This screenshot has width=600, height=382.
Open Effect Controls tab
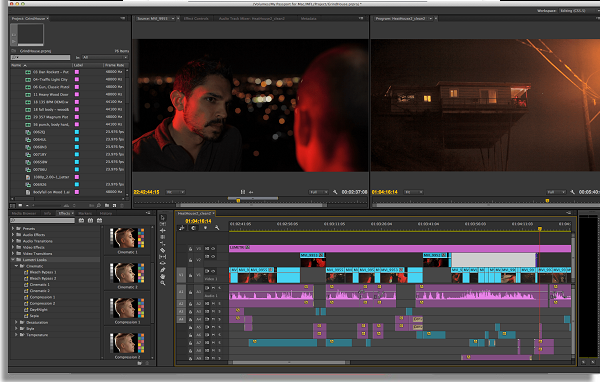click(x=196, y=18)
